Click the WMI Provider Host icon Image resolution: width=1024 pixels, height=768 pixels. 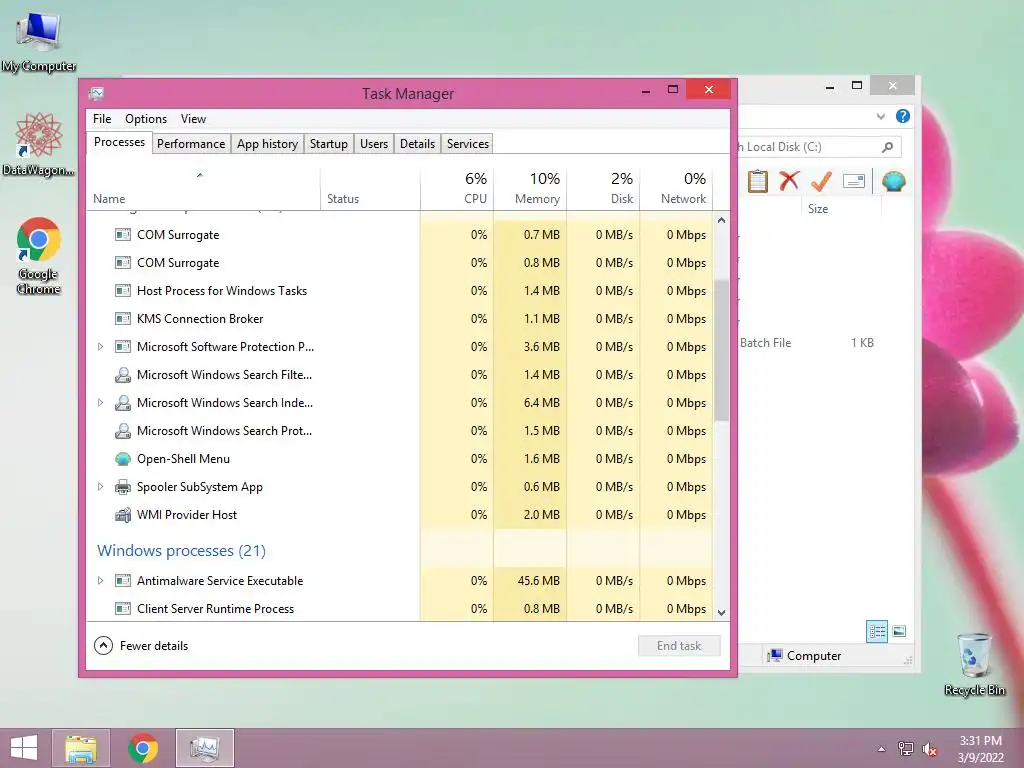point(123,515)
